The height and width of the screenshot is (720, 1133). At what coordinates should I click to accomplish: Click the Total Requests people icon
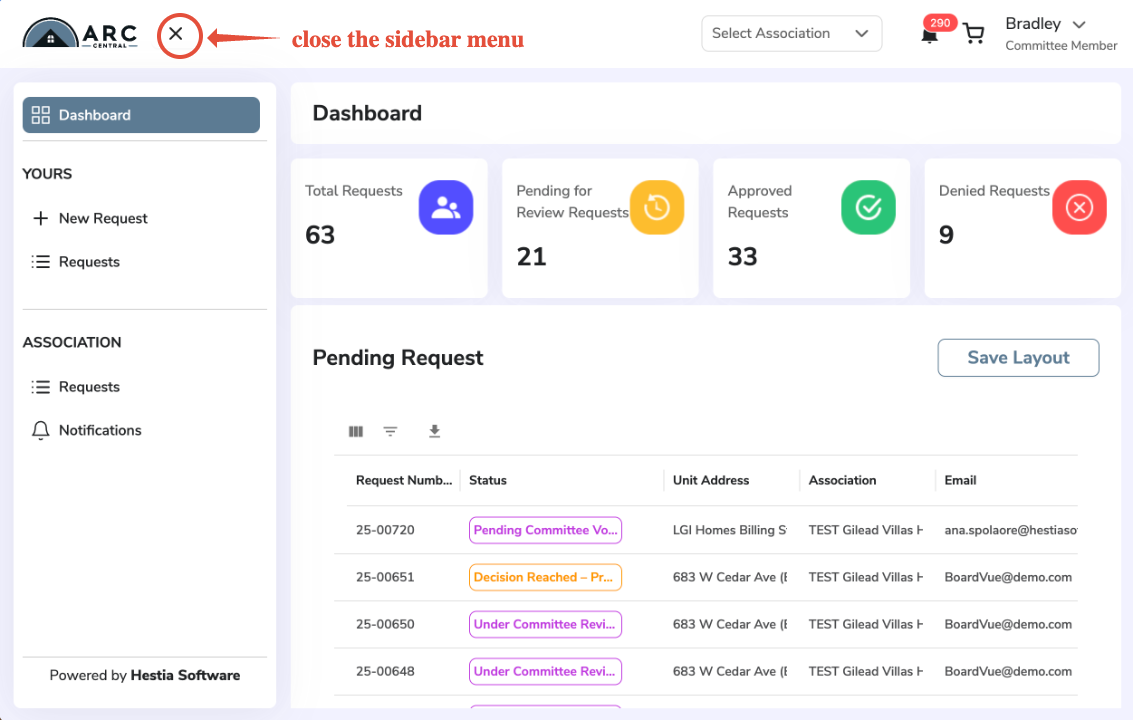point(446,207)
